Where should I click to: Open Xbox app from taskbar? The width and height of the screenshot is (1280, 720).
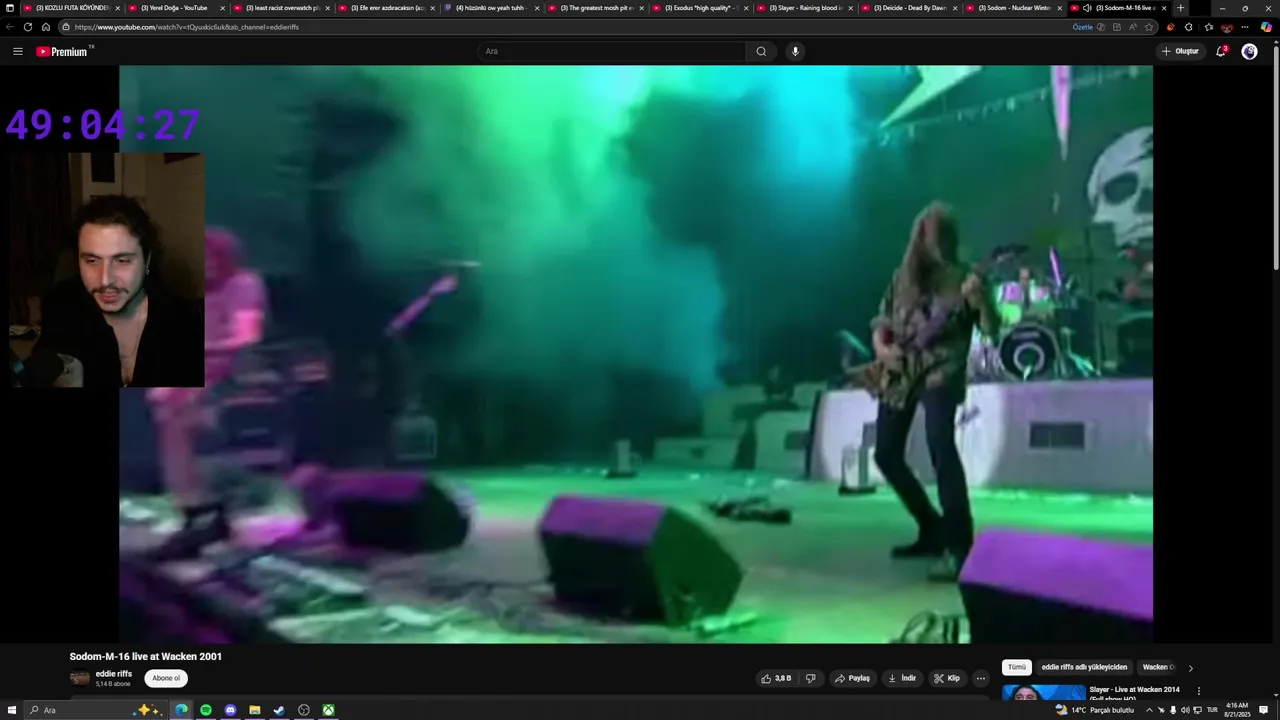point(328,710)
